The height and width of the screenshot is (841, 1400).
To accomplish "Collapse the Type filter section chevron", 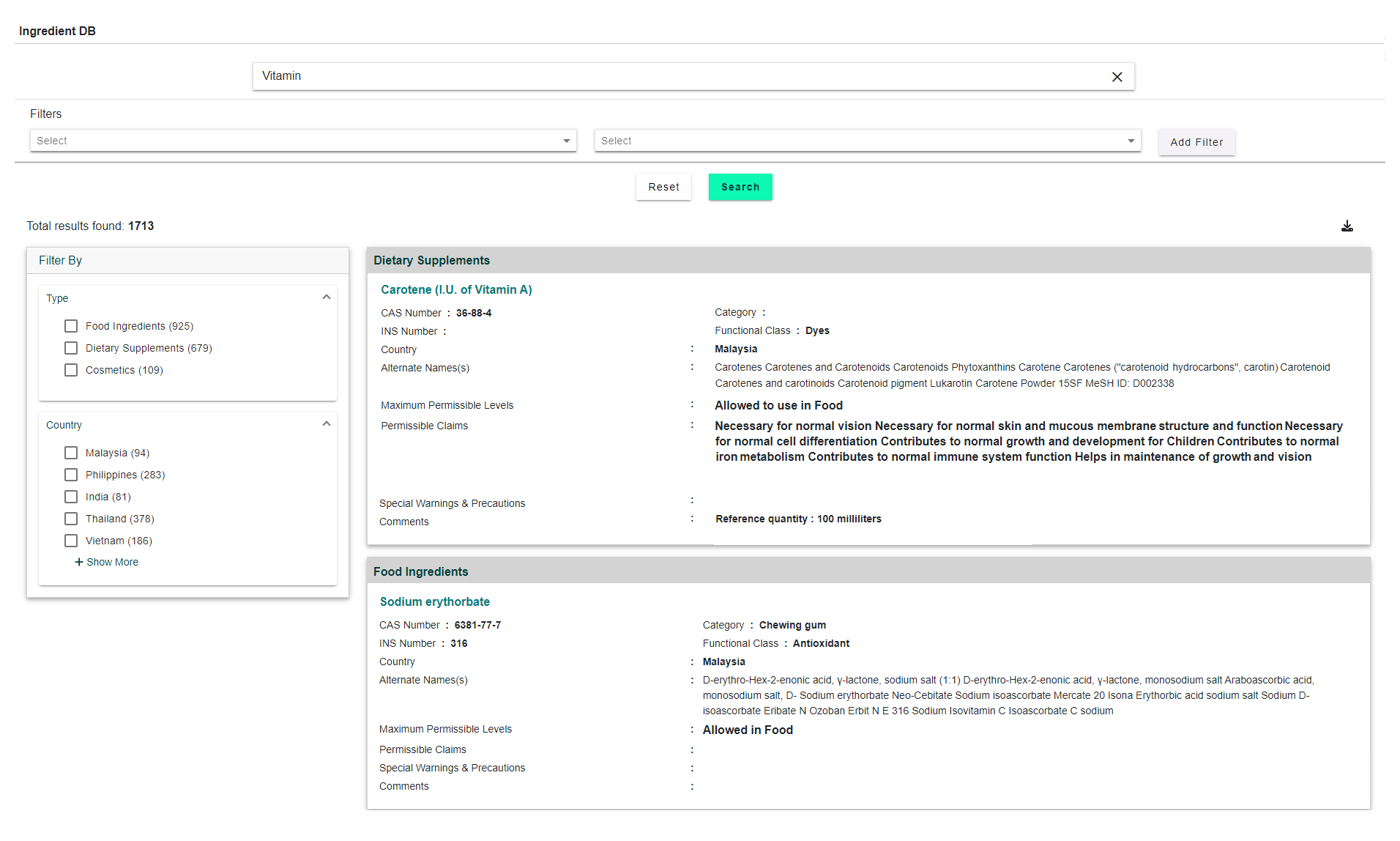I will pyautogui.click(x=327, y=297).
